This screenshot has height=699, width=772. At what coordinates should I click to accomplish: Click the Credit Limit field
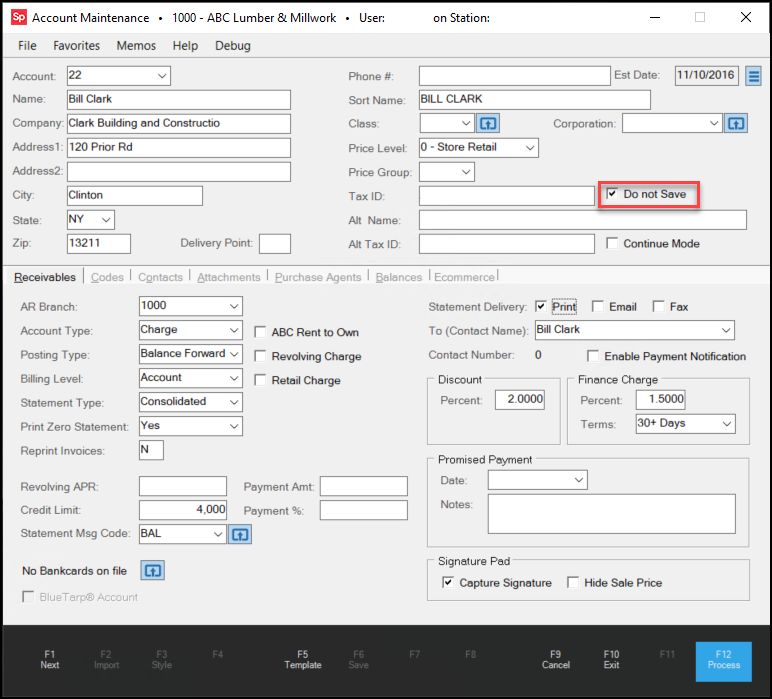tap(183, 510)
